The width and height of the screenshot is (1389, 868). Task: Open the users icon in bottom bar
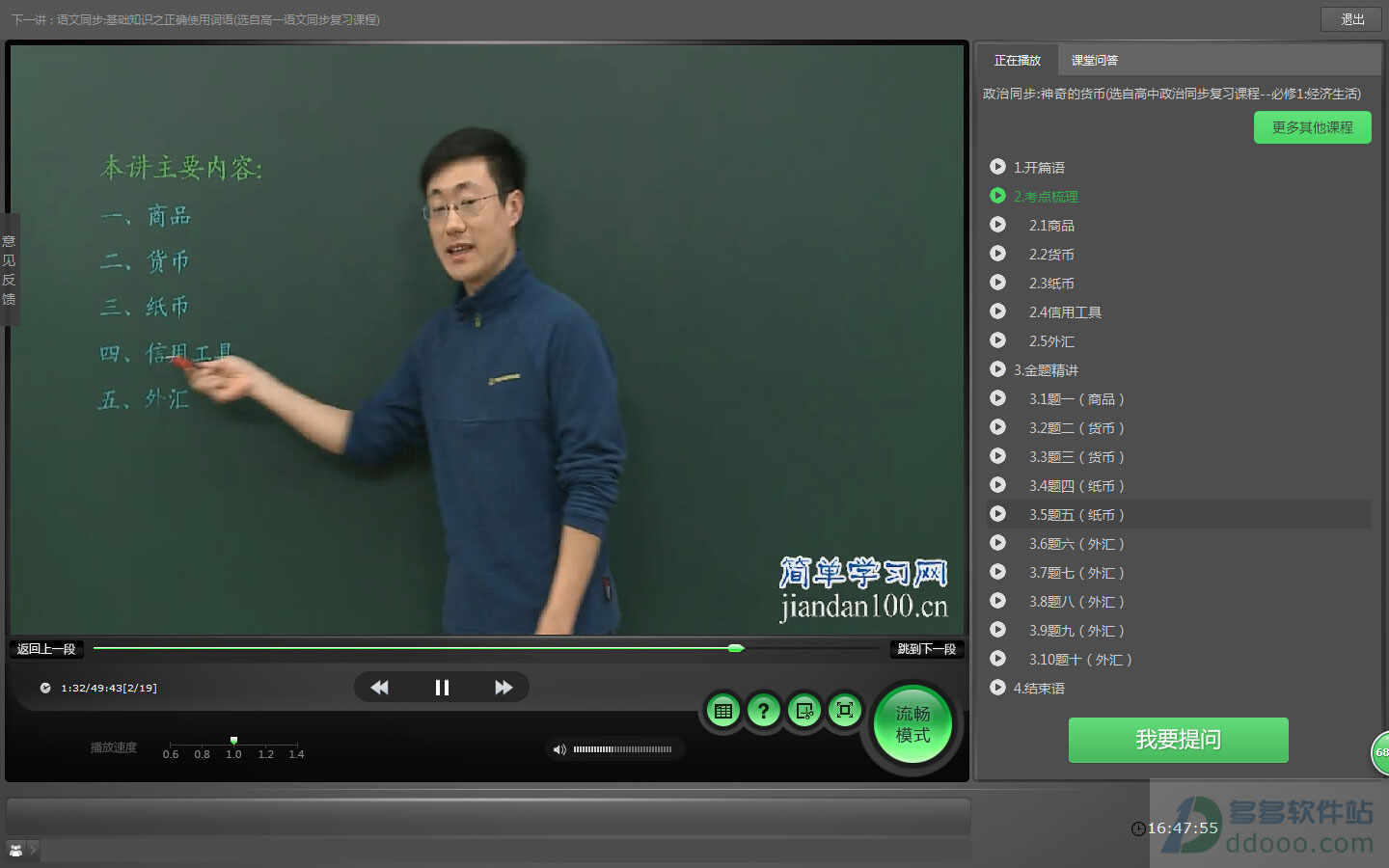[15, 850]
